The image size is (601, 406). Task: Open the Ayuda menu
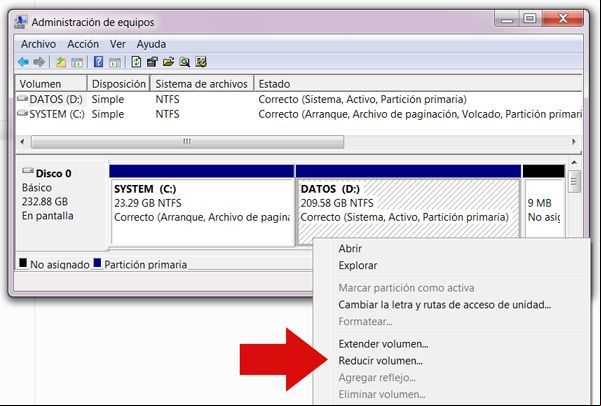click(151, 44)
